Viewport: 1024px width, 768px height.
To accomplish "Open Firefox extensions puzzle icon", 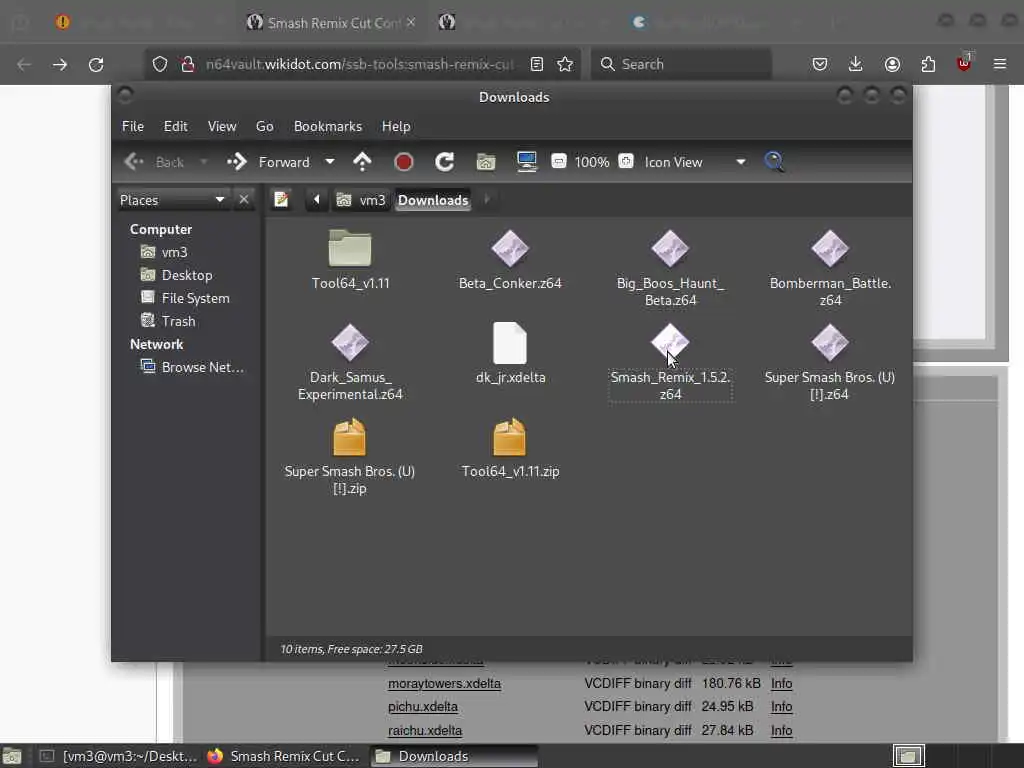I will point(928,64).
